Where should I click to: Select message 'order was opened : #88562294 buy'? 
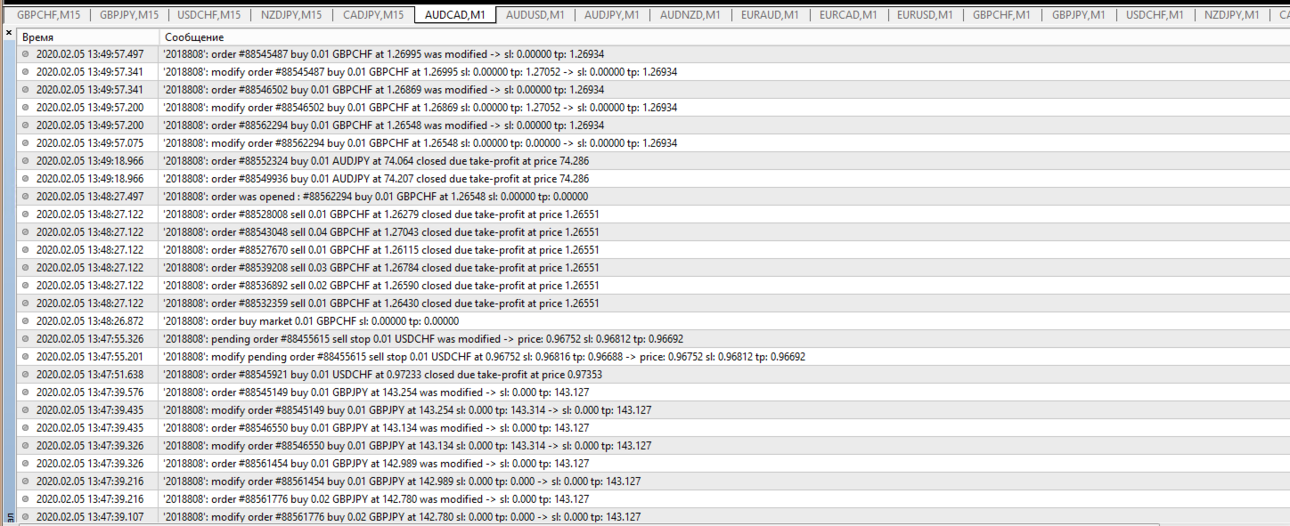pyautogui.click(x=375, y=197)
